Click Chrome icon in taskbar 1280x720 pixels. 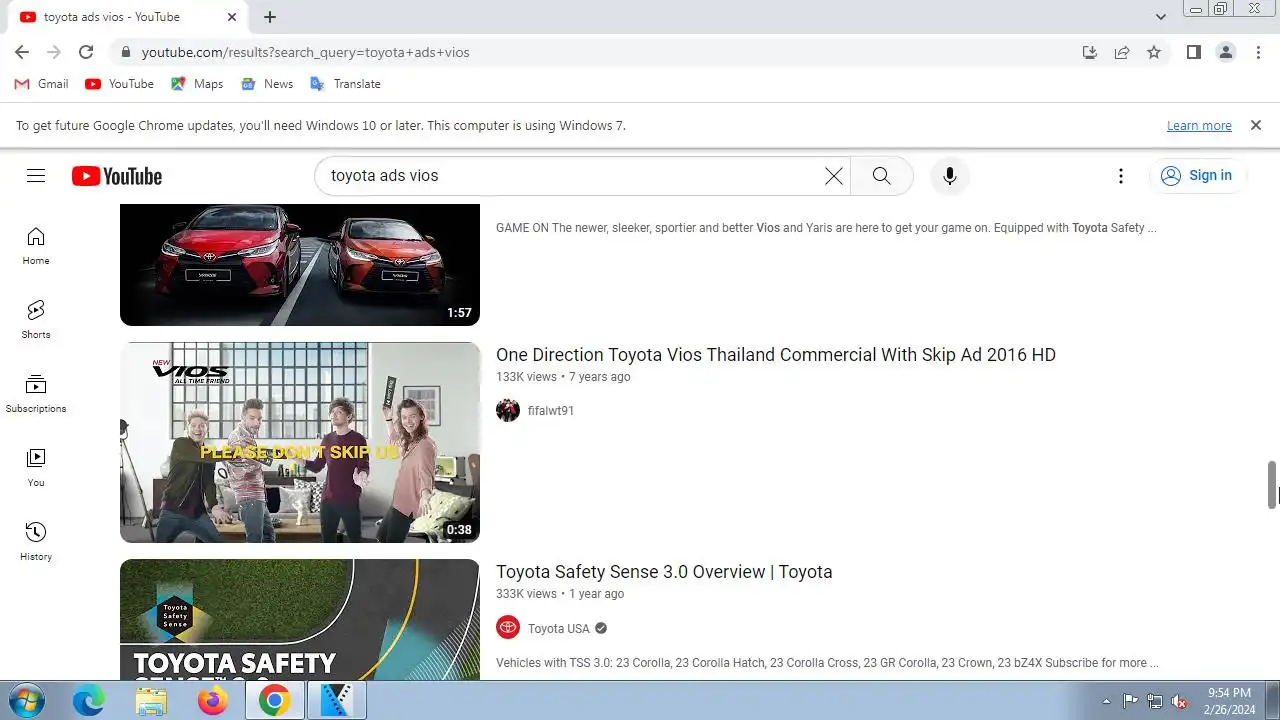tap(274, 701)
